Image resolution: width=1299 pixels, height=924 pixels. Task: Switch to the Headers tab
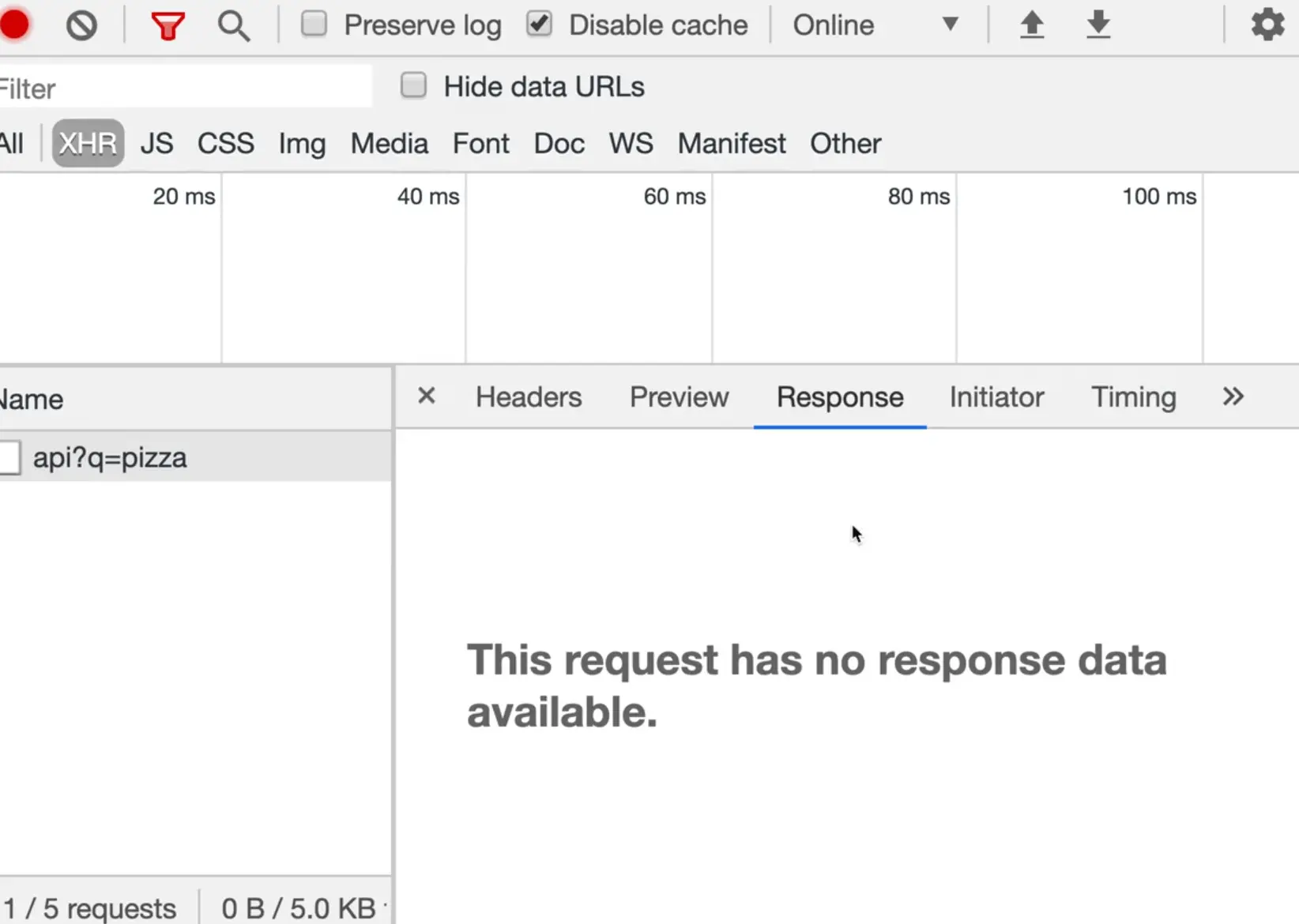[529, 397]
